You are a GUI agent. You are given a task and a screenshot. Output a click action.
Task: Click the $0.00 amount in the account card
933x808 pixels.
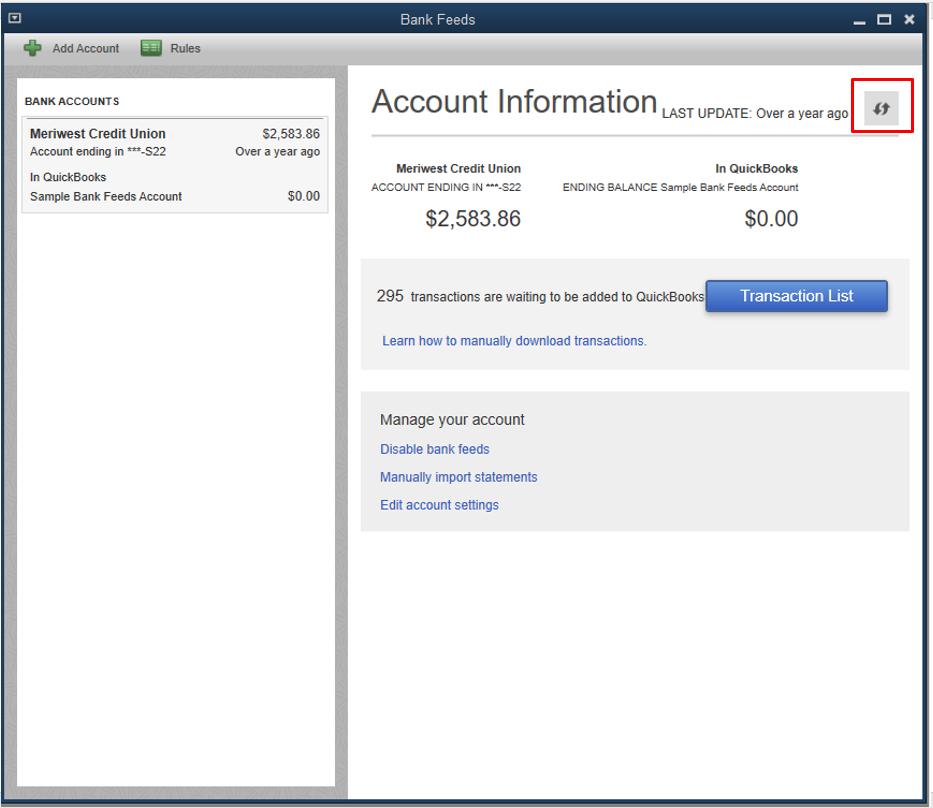[x=303, y=196]
